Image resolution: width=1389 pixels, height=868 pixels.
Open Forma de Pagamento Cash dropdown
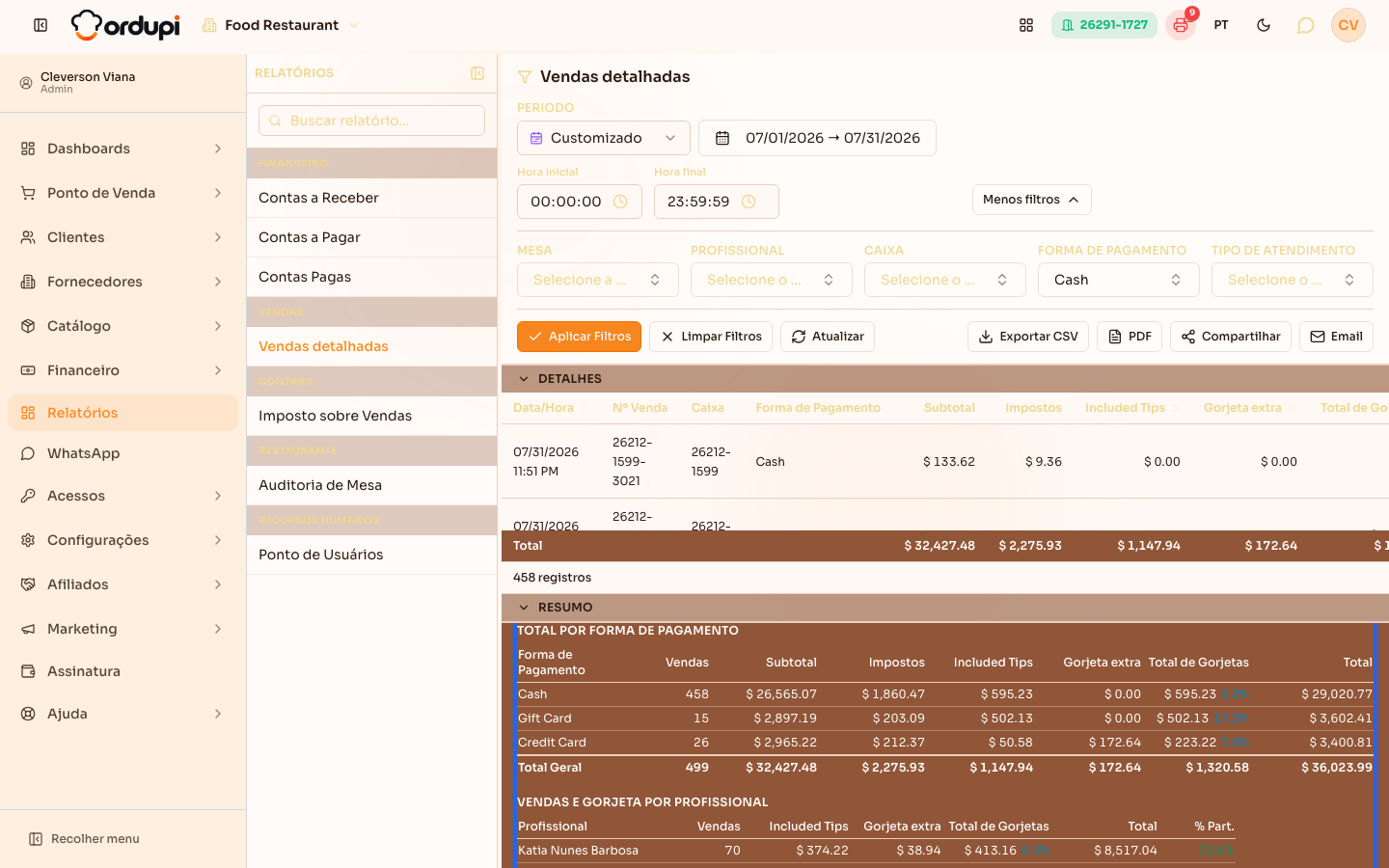(1119, 280)
